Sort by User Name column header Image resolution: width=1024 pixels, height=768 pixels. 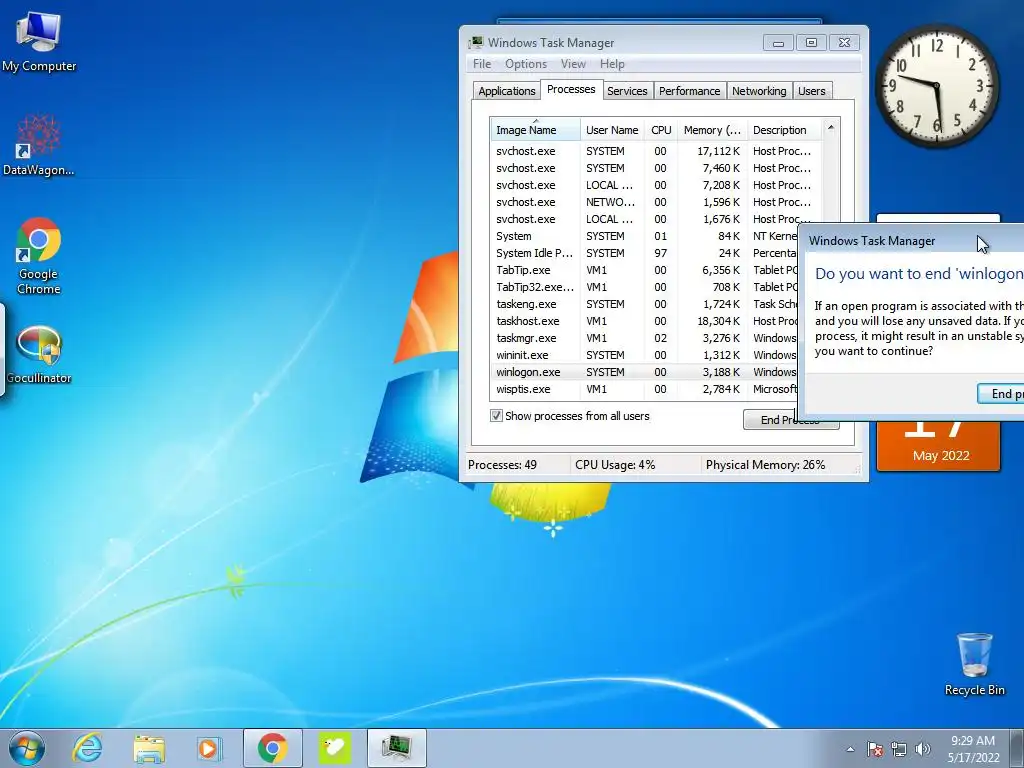click(x=612, y=130)
